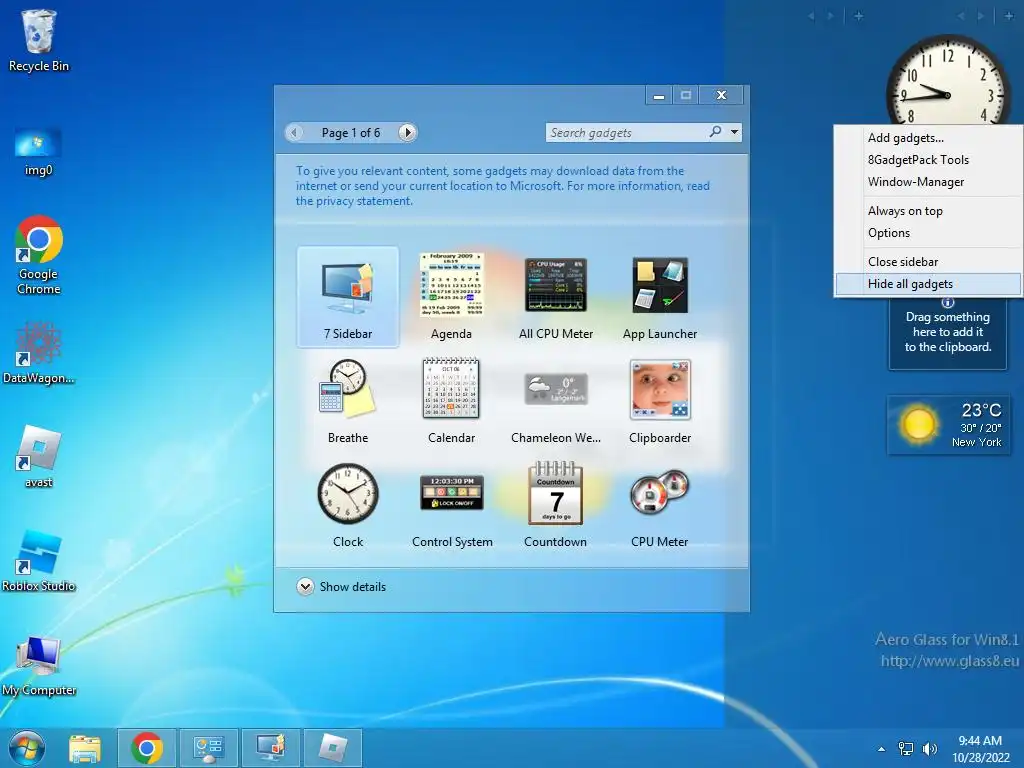Select My Computer desktop icon

[x=39, y=665]
